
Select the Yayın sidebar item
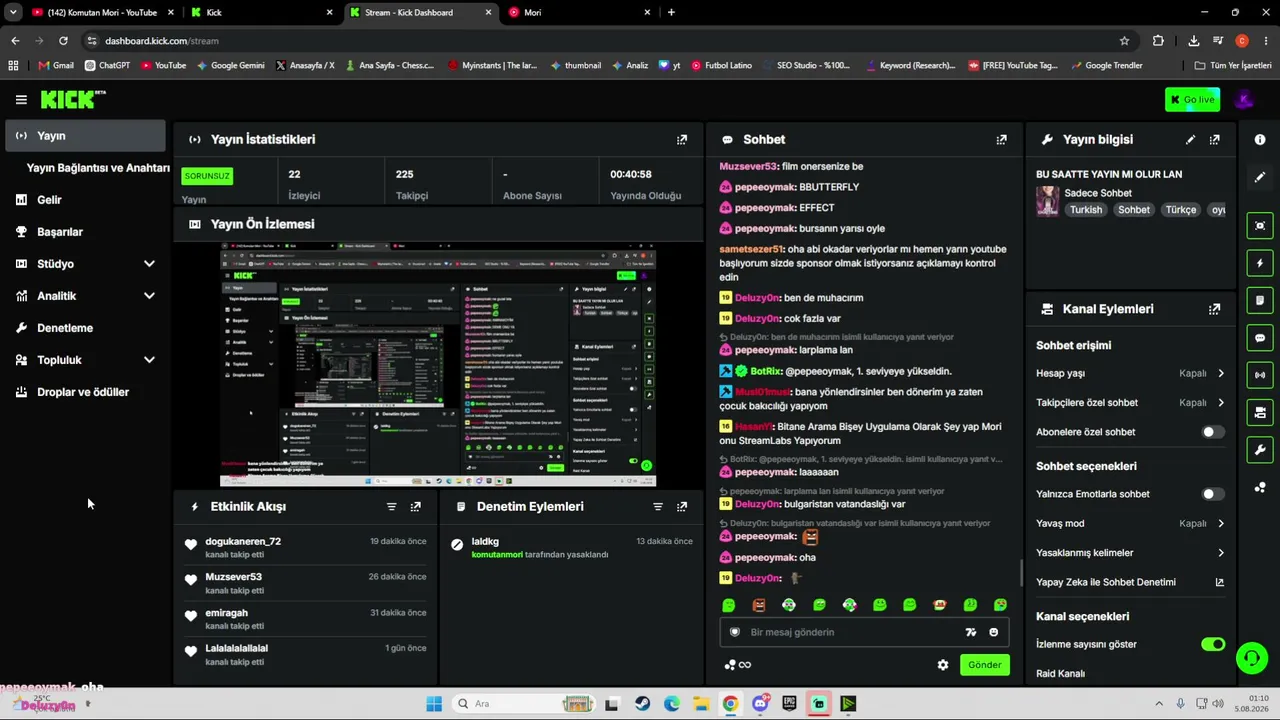(x=85, y=136)
